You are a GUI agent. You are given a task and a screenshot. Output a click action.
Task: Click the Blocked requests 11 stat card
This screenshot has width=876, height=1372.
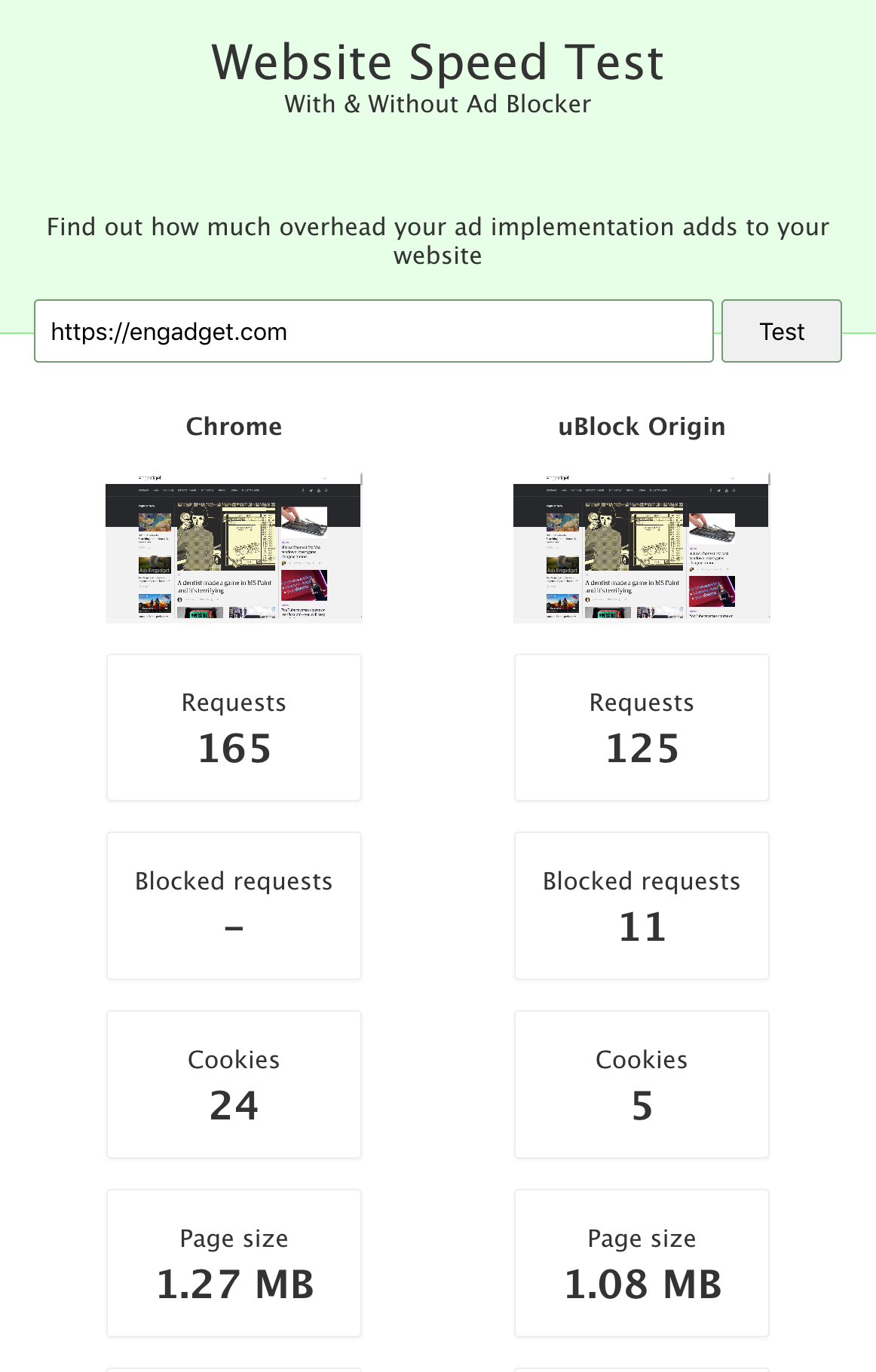click(642, 905)
